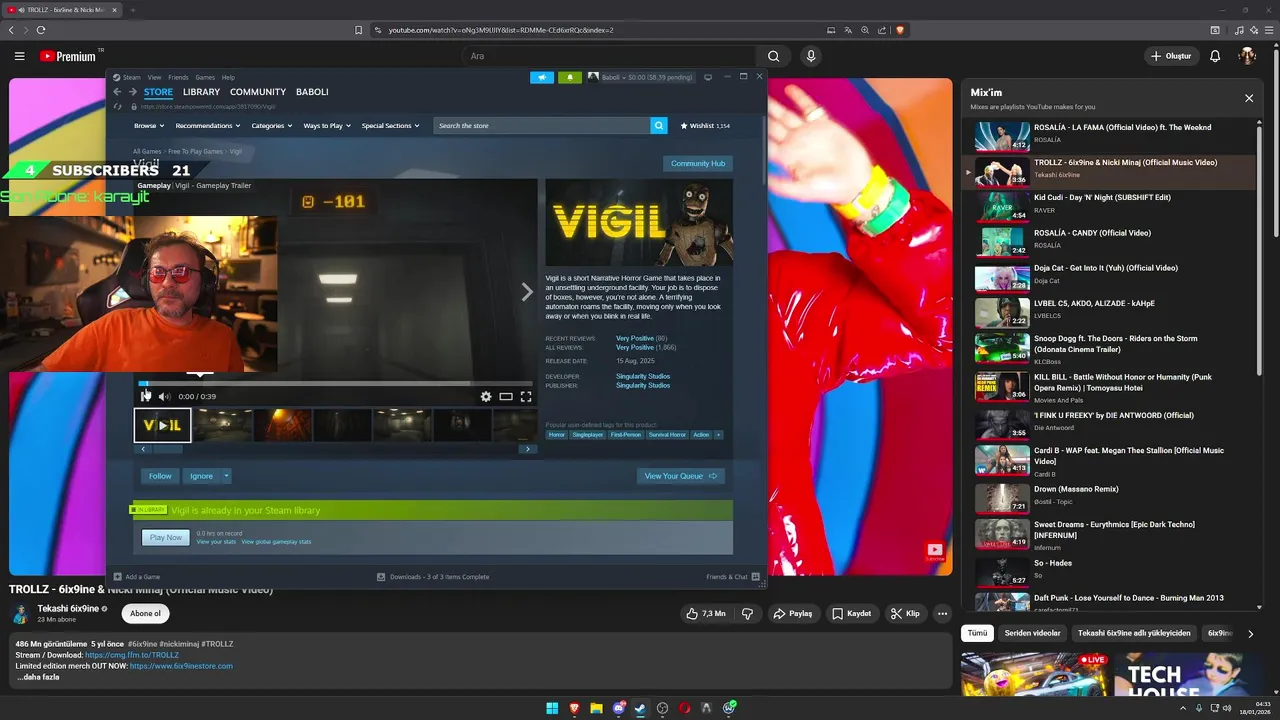Open the BABOLI profile tab
This screenshot has width=1280, height=720.
(x=312, y=92)
